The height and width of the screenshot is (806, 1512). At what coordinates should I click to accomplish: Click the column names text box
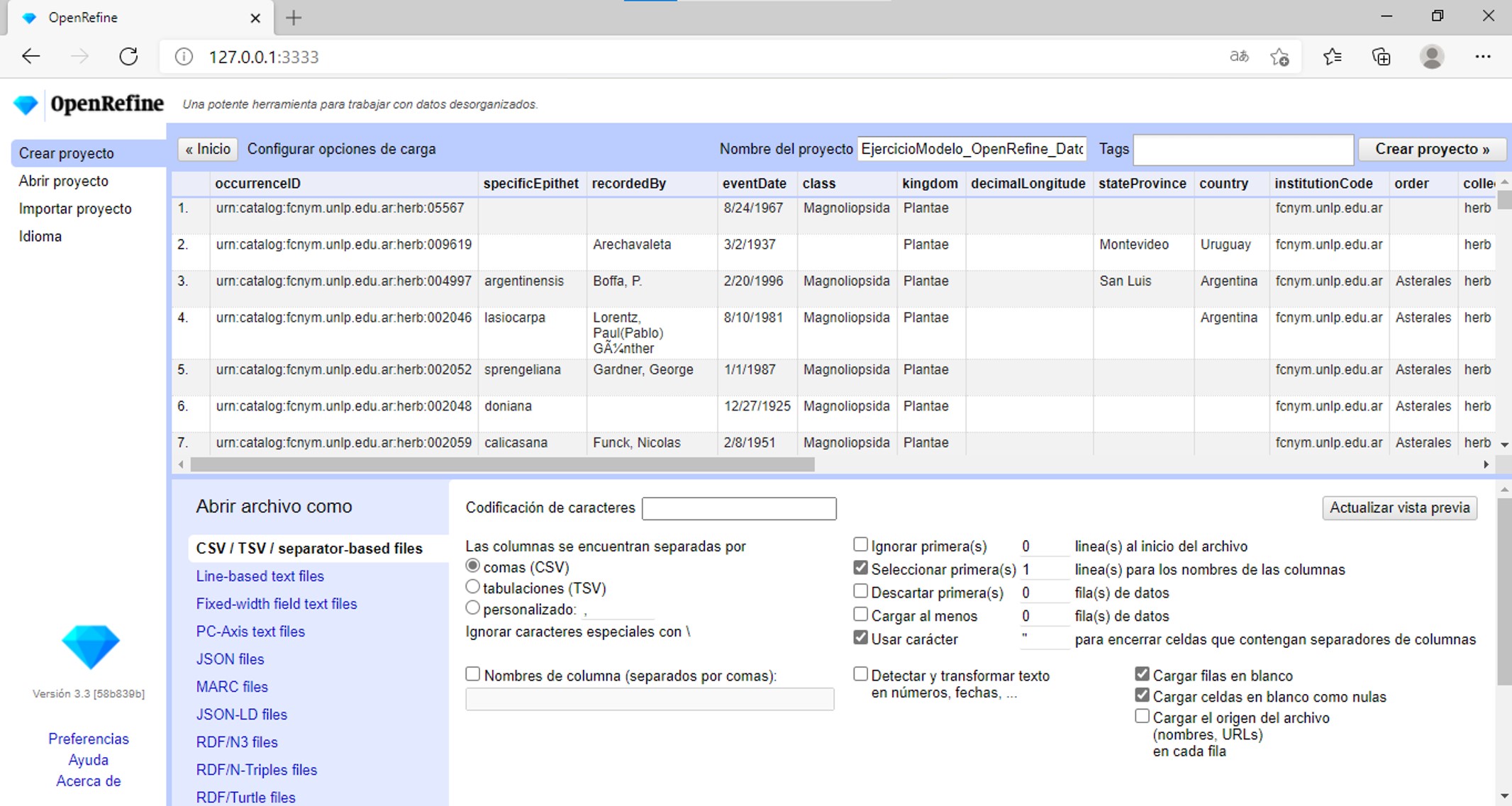[650, 699]
